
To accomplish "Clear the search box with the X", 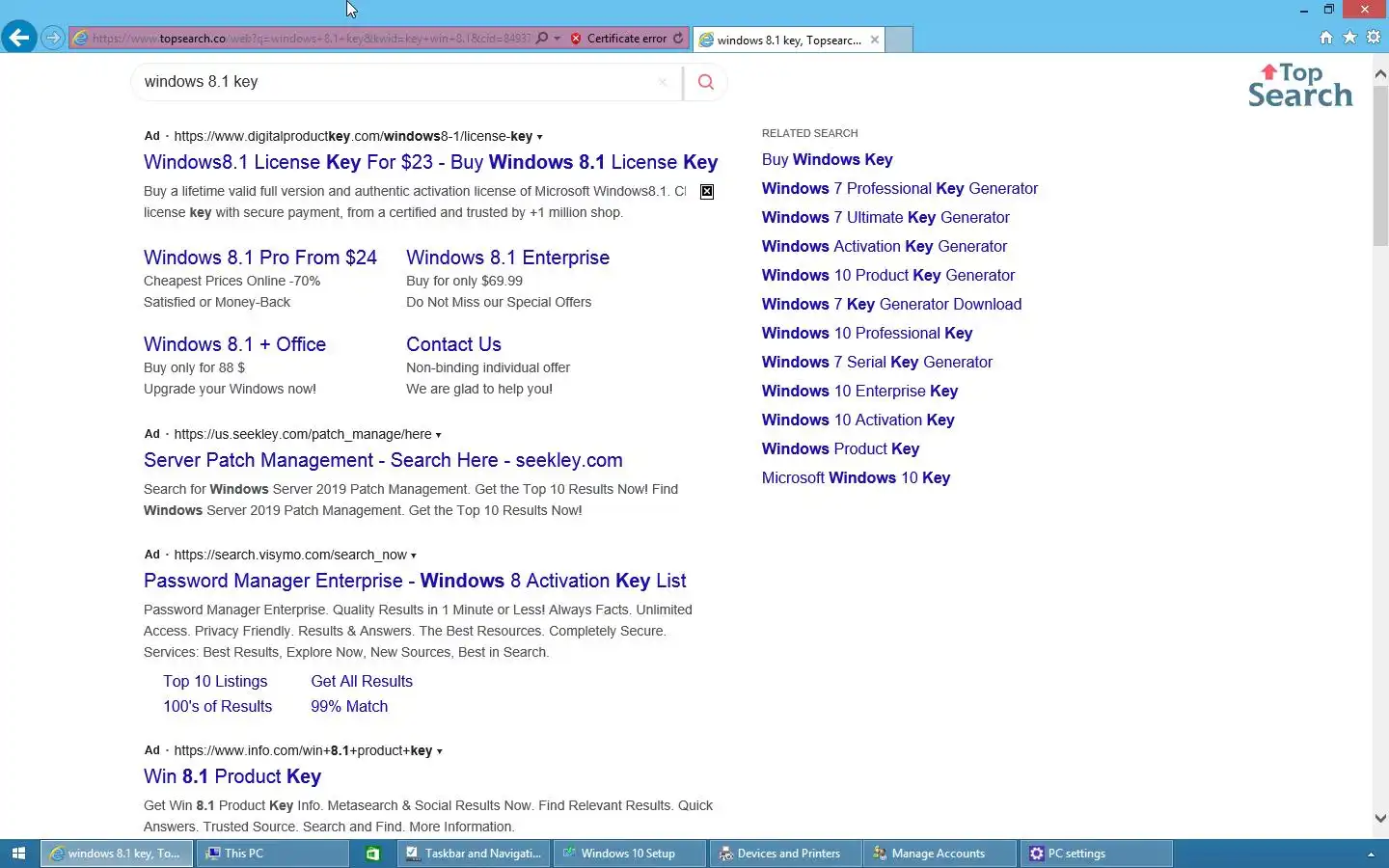I will click(663, 82).
